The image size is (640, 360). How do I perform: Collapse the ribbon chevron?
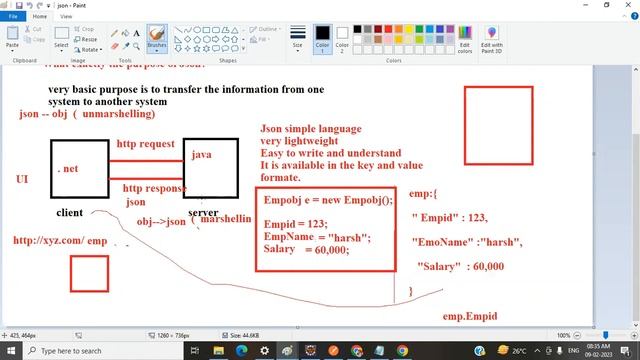pos(624,16)
